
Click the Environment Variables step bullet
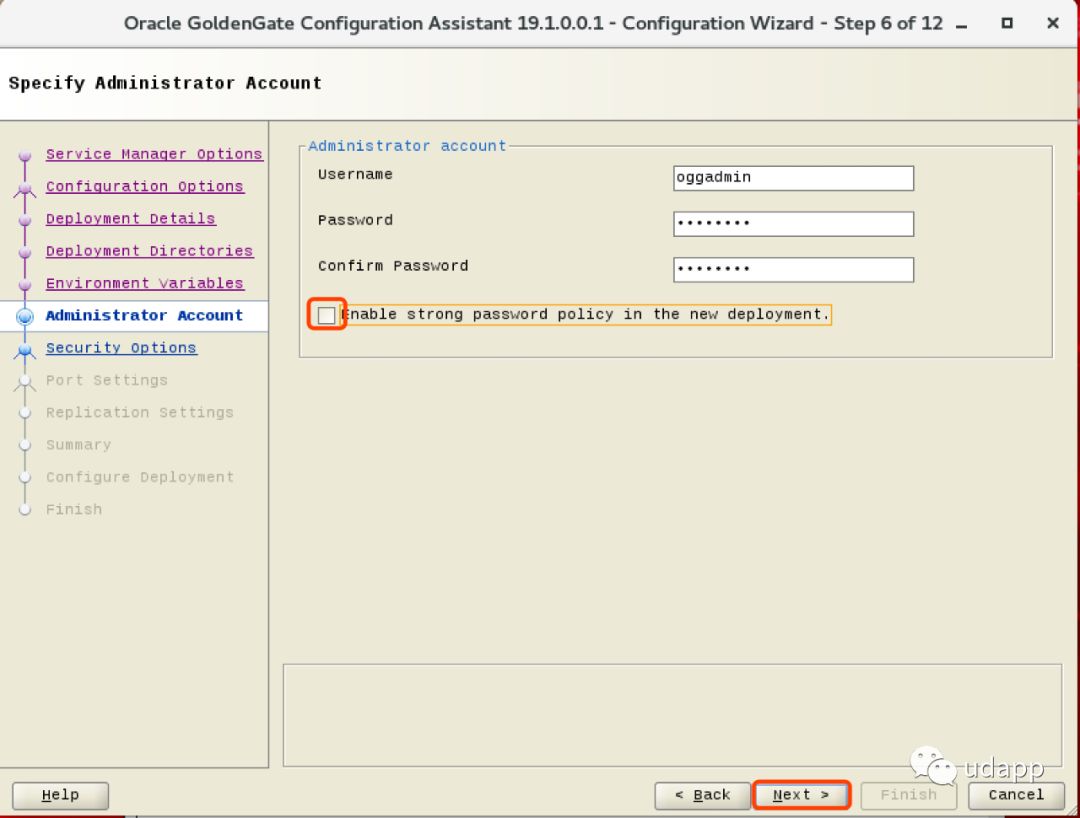coord(25,284)
